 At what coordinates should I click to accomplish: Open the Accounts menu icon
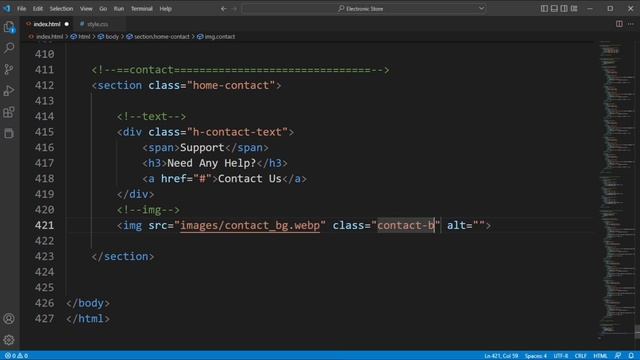[9, 319]
